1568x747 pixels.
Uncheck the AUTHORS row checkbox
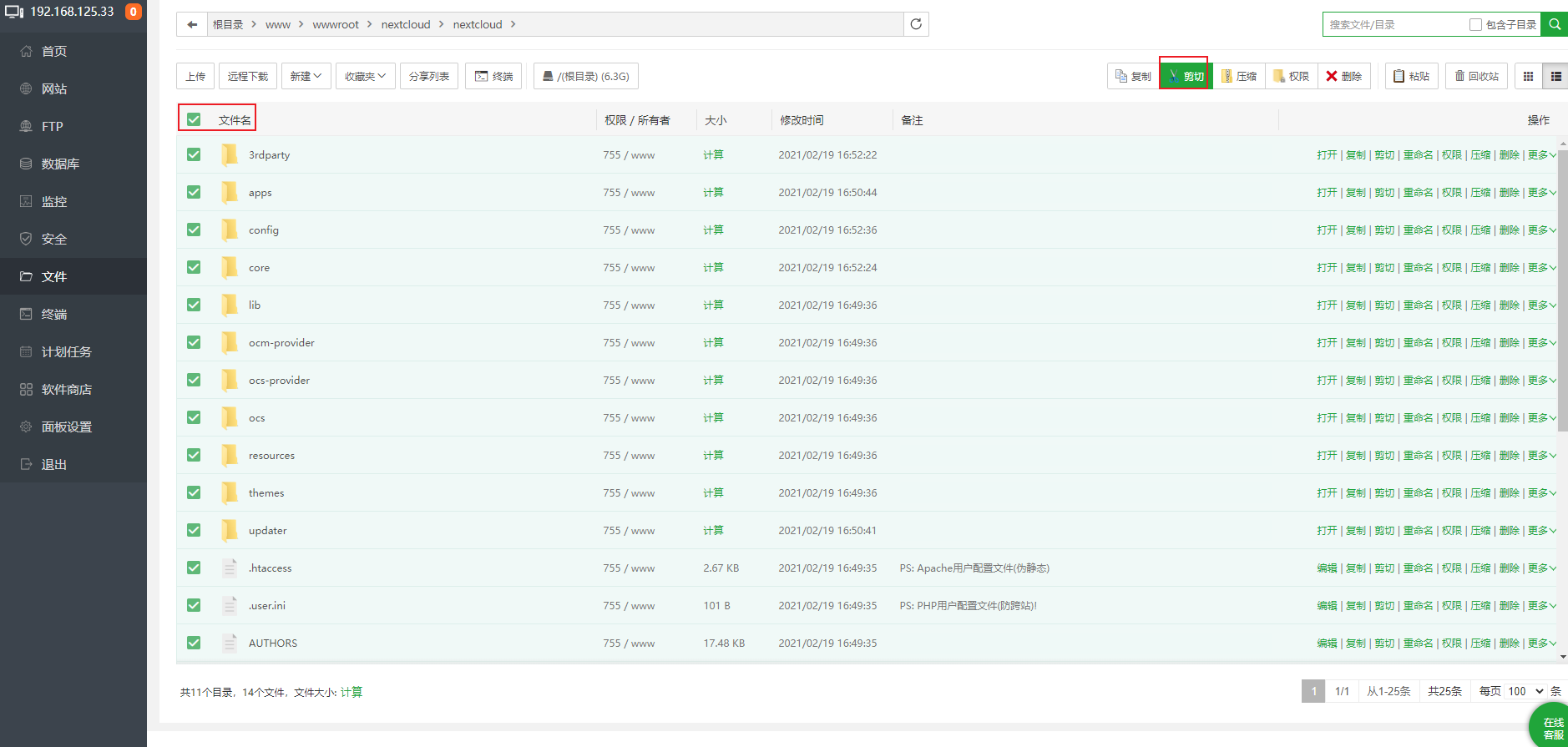(x=194, y=643)
